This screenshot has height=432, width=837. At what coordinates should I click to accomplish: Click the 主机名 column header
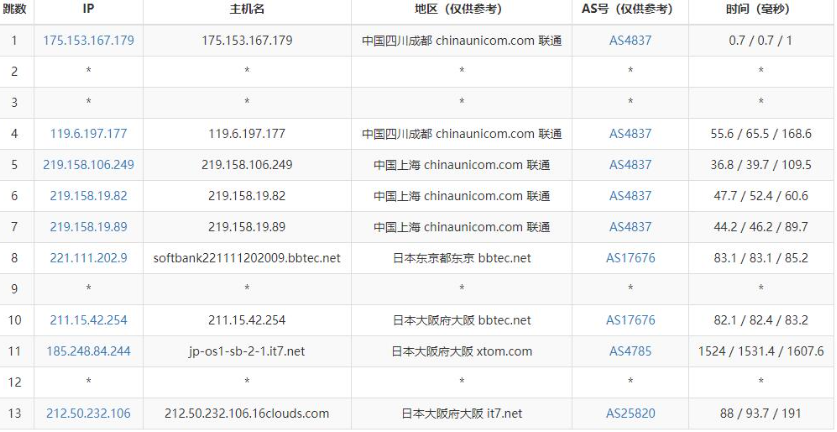pyautogui.click(x=247, y=10)
